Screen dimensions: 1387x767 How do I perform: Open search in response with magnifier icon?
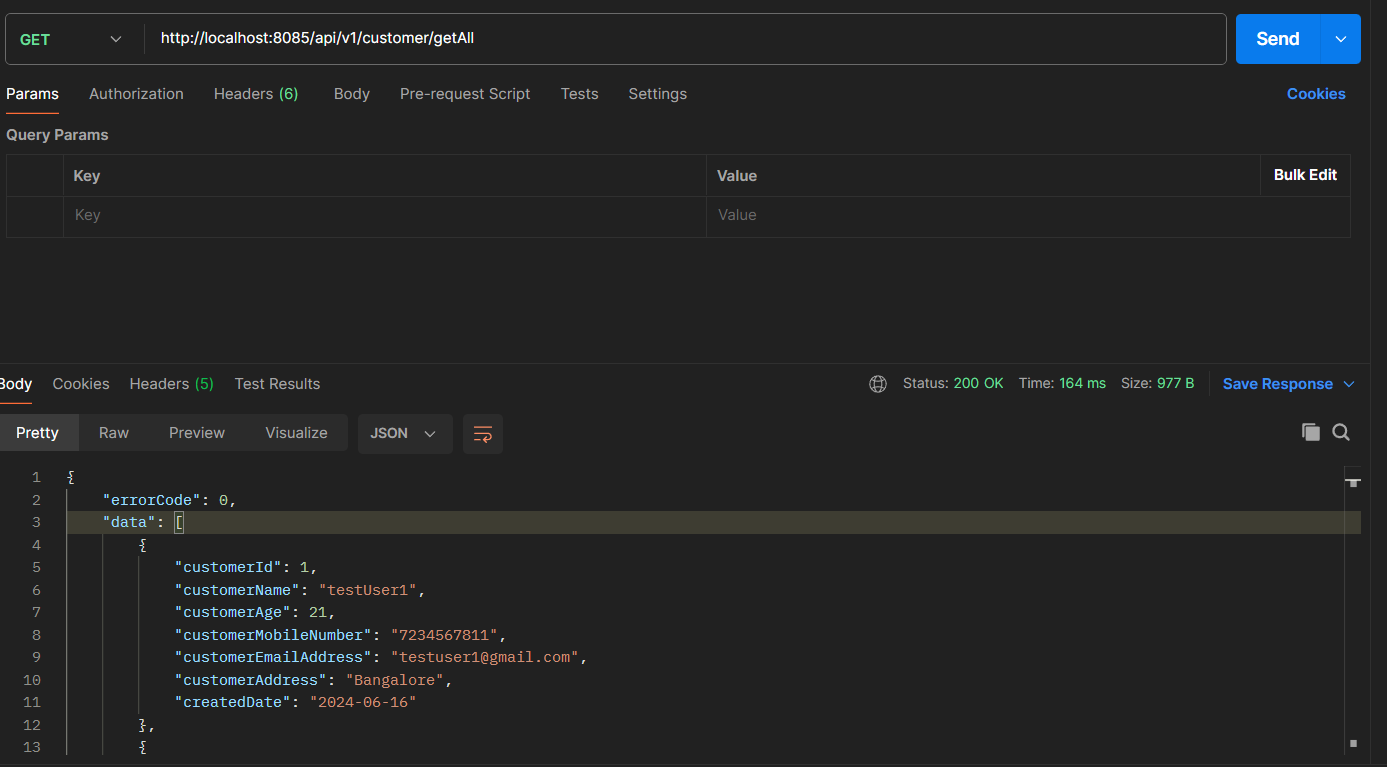1341,432
